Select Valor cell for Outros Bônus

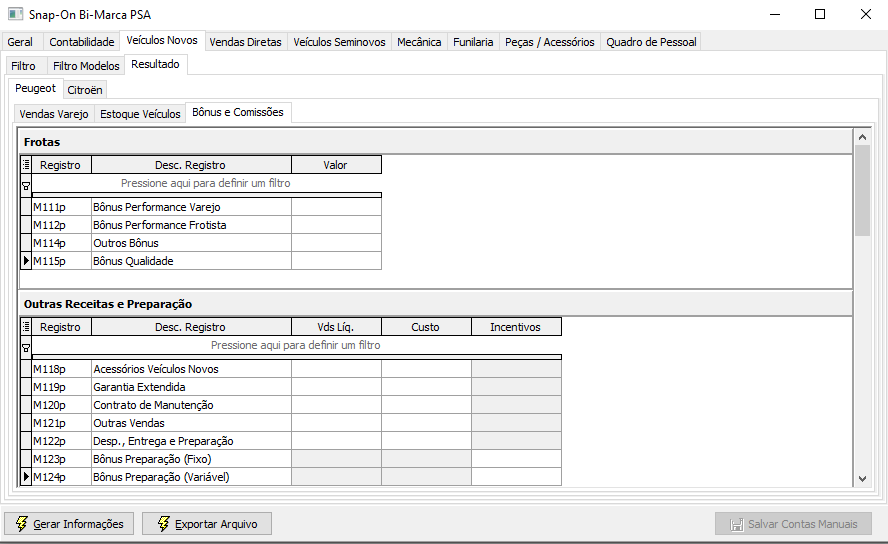pyautogui.click(x=336, y=243)
